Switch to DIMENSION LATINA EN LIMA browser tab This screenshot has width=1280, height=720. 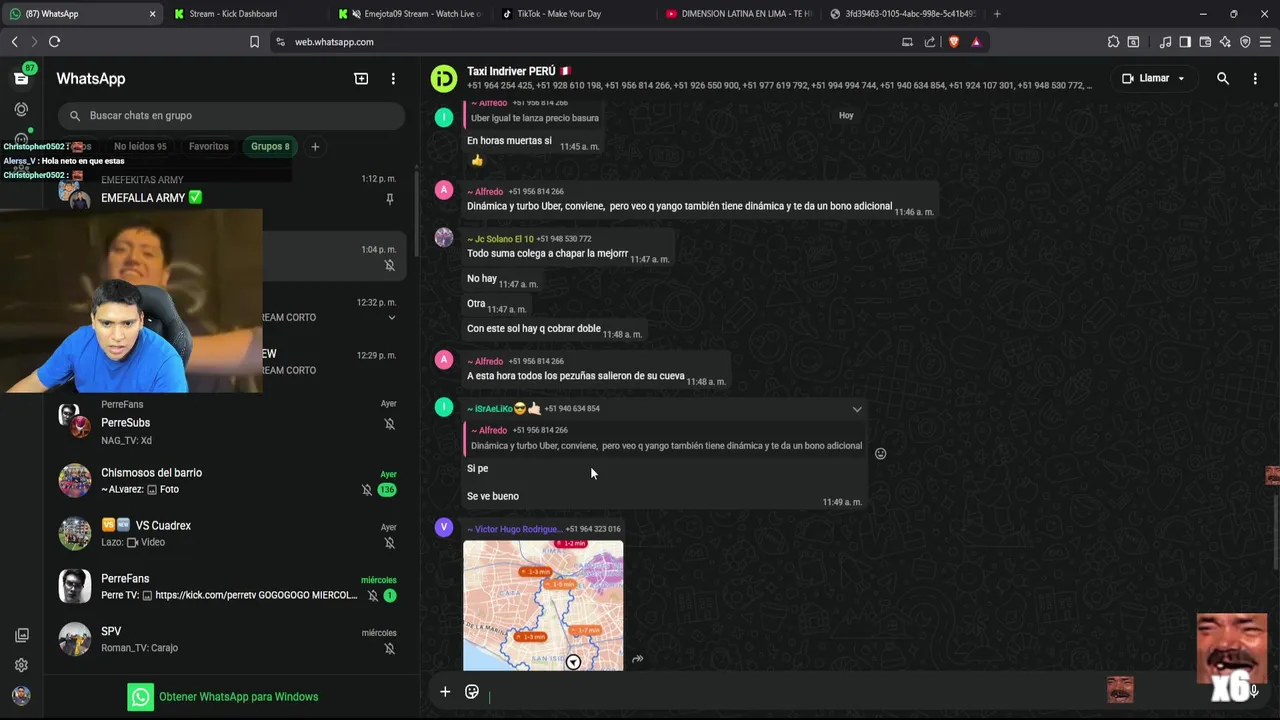coord(739,14)
